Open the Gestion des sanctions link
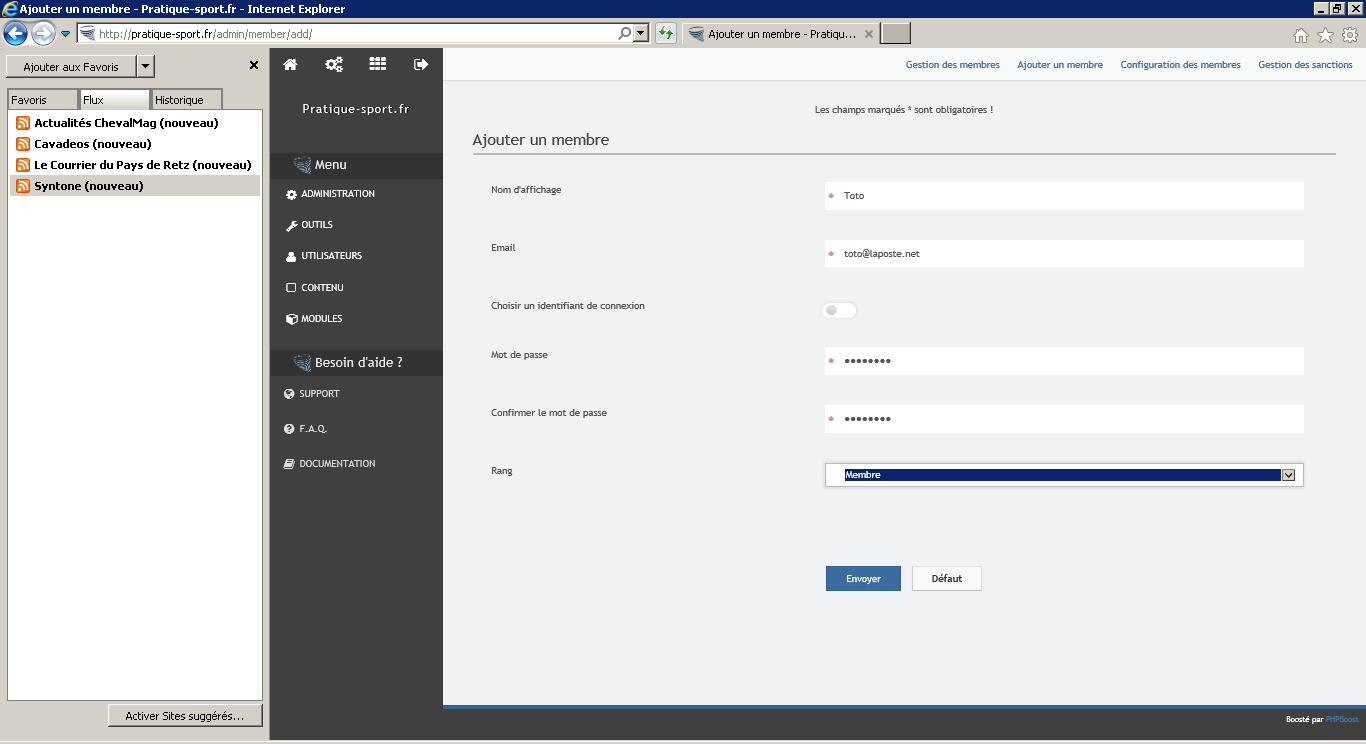This screenshot has width=1366, height=744. click(1305, 65)
